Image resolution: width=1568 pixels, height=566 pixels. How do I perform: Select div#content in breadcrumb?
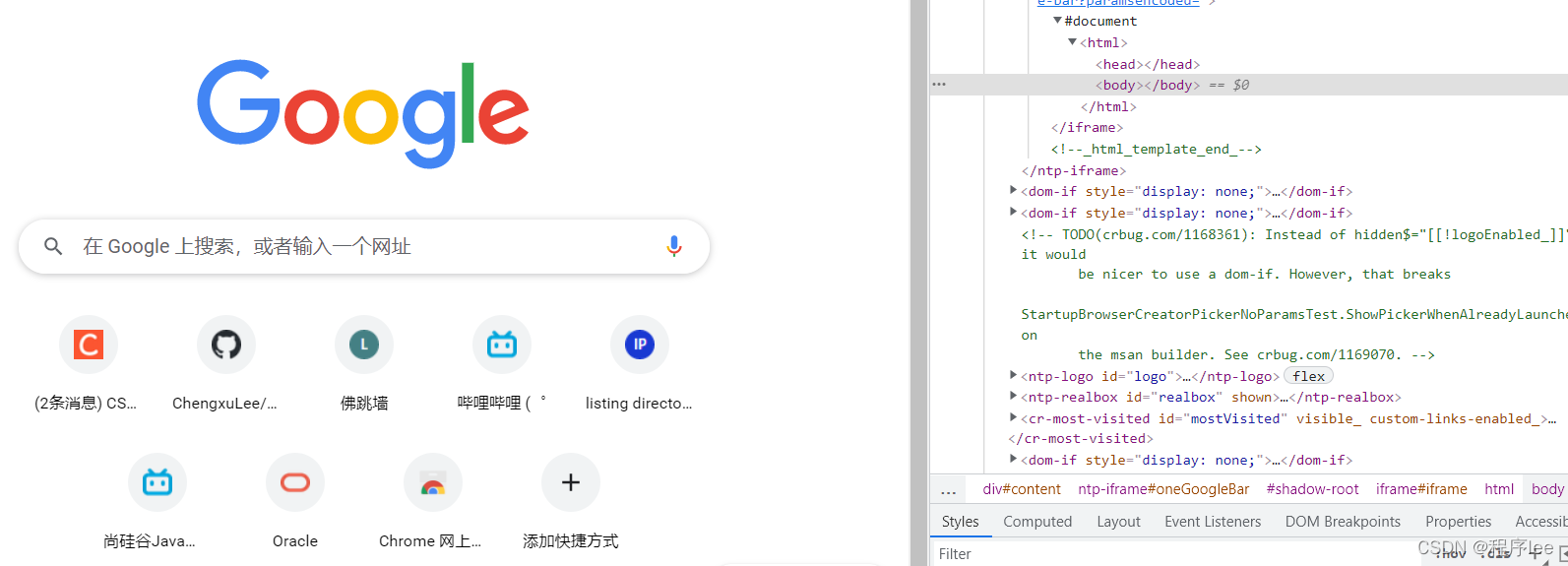pyautogui.click(x=1022, y=489)
